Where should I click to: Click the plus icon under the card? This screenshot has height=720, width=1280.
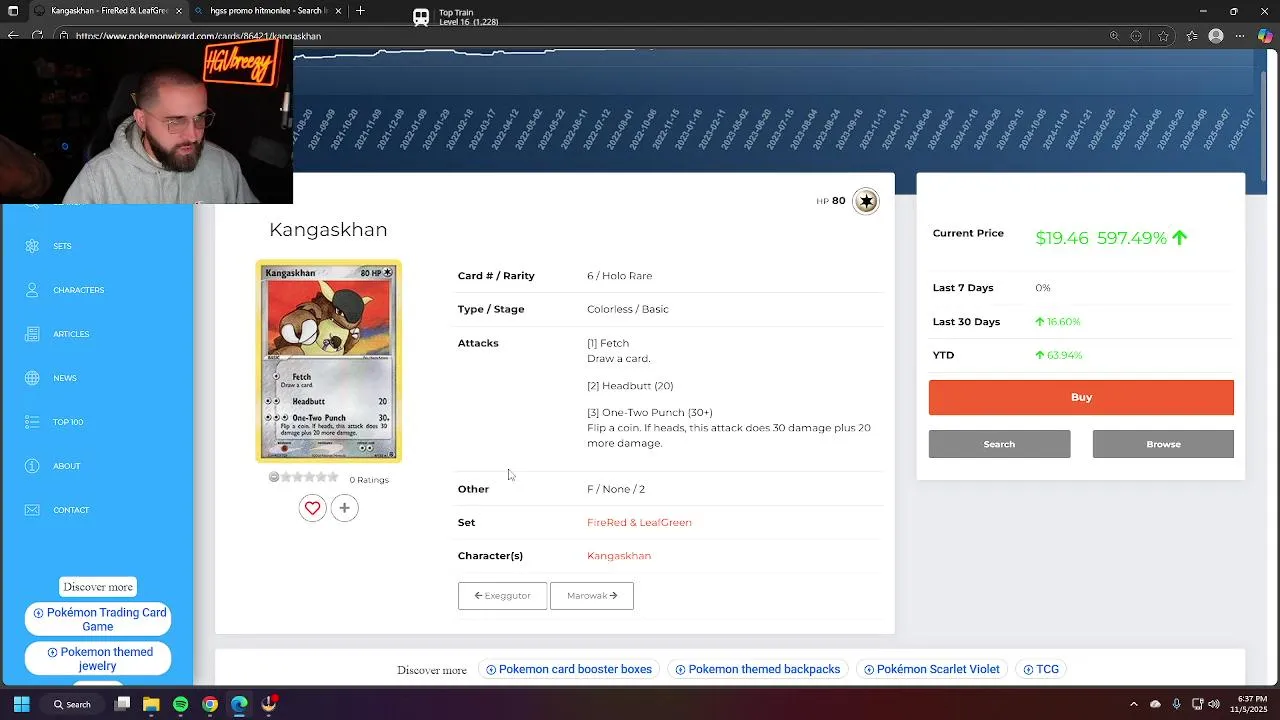point(344,508)
